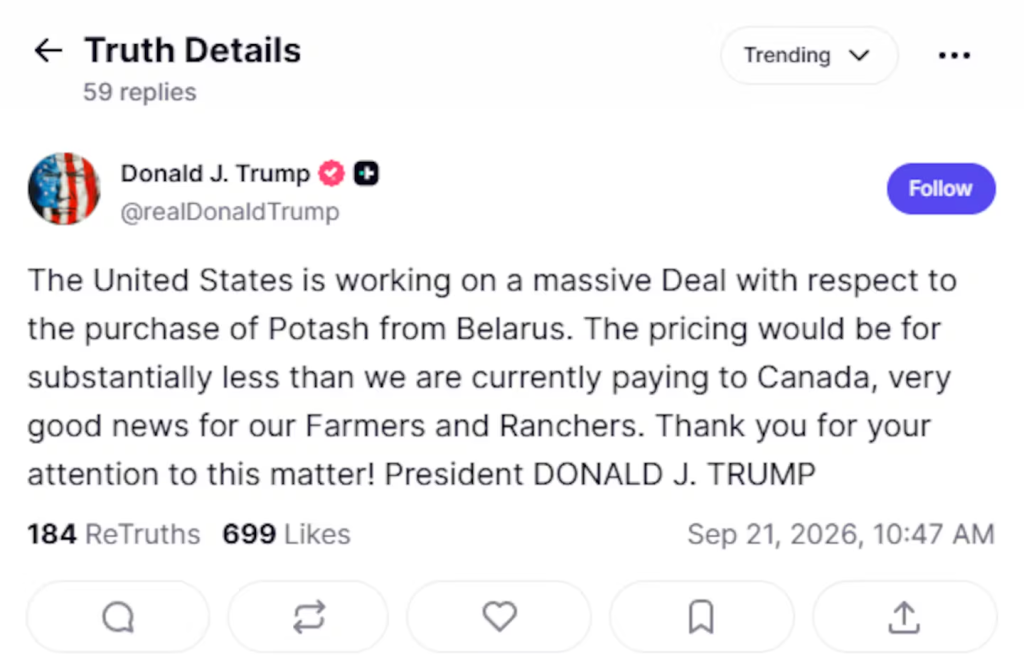This screenshot has height=672, width=1024.
Task: Bookmark this Truth post
Action: (x=701, y=617)
